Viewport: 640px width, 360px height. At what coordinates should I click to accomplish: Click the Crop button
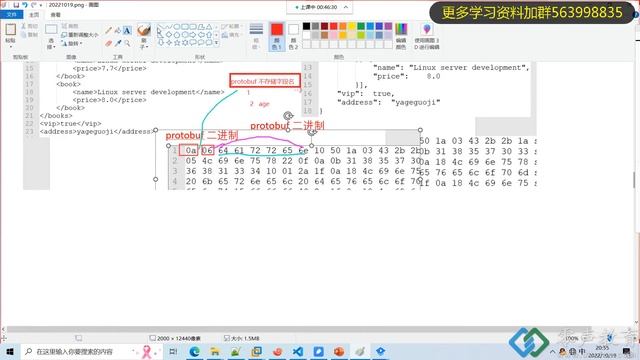point(70,26)
